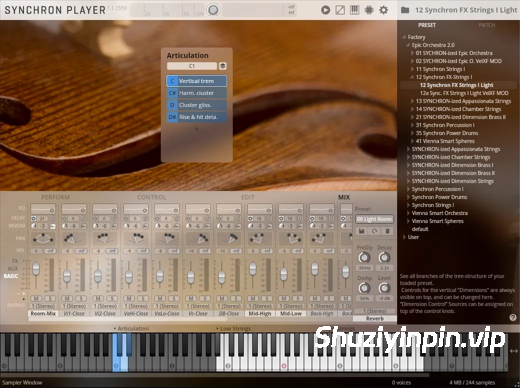Open the 00 Light Room preset dropdown
Image resolution: width=520 pixels, height=388 pixels.
pos(374,219)
